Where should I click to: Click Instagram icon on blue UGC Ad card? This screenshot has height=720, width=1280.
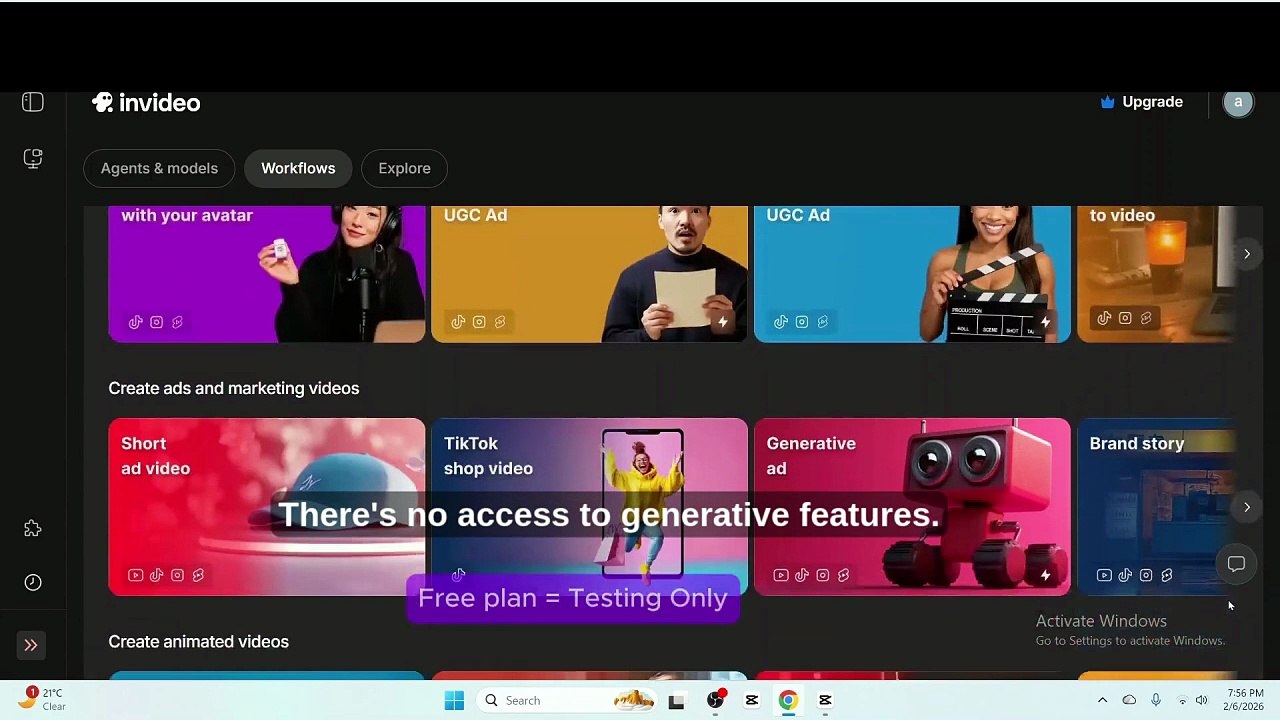click(802, 322)
